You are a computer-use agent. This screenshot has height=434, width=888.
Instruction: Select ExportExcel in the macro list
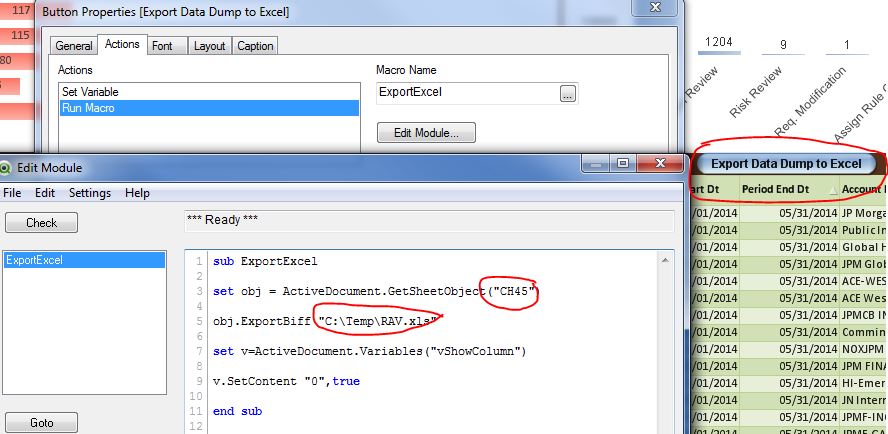[84, 260]
